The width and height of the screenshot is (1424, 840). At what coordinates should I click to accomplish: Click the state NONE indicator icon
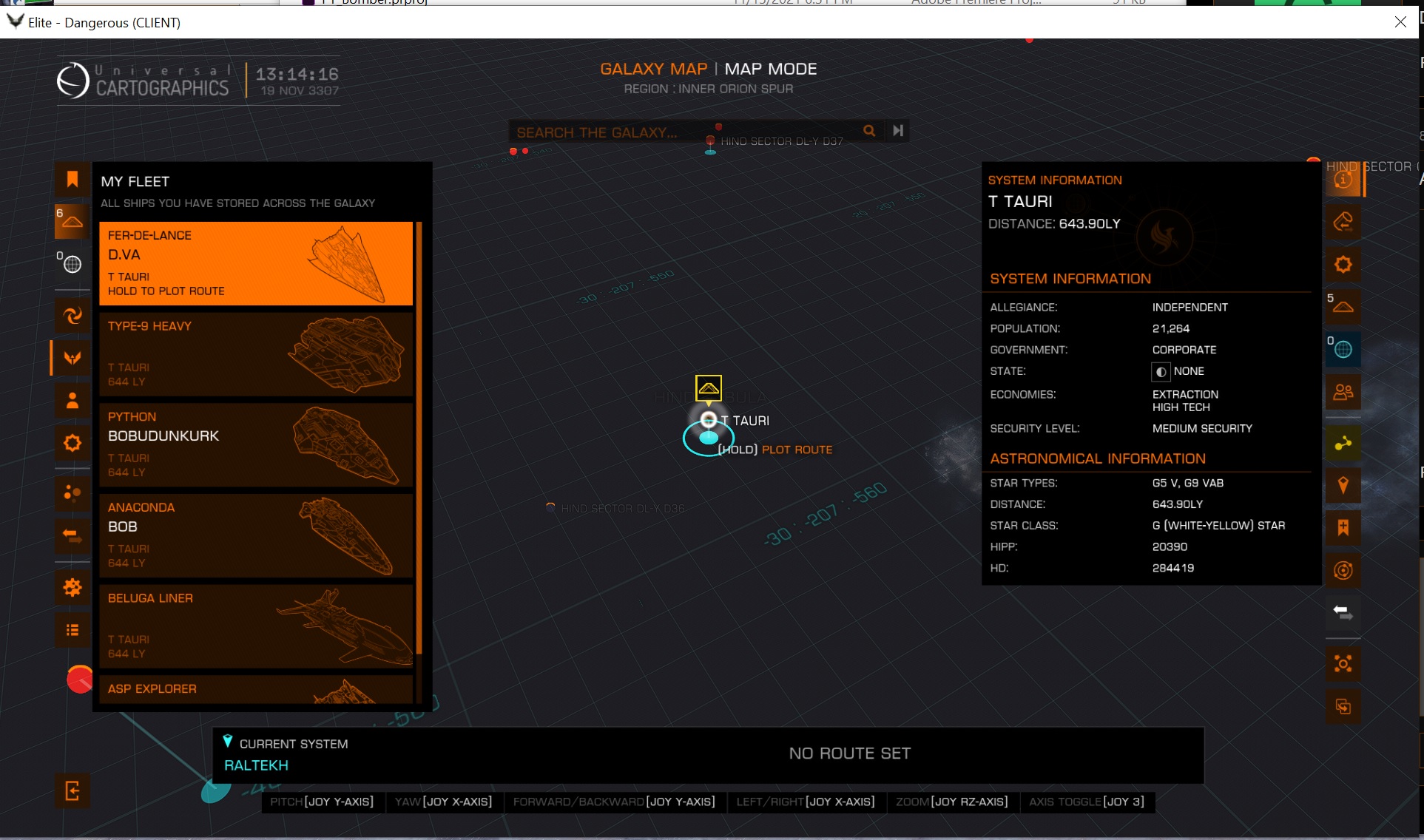[x=1161, y=372]
